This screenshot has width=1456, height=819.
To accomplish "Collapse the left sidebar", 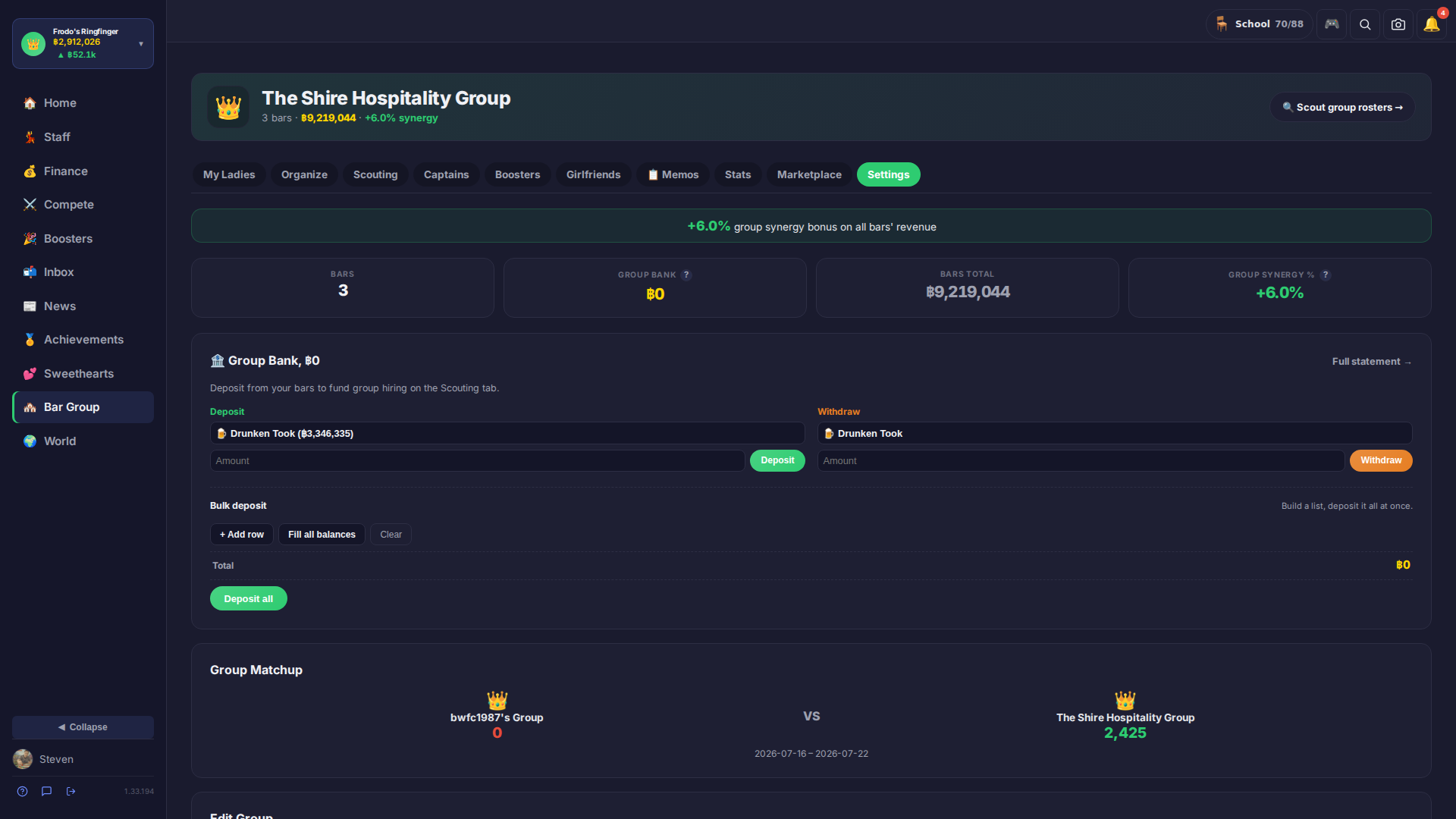I will click(83, 726).
